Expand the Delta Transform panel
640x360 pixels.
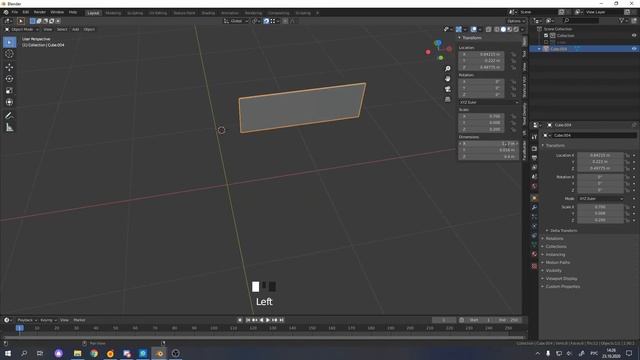point(563,231)
